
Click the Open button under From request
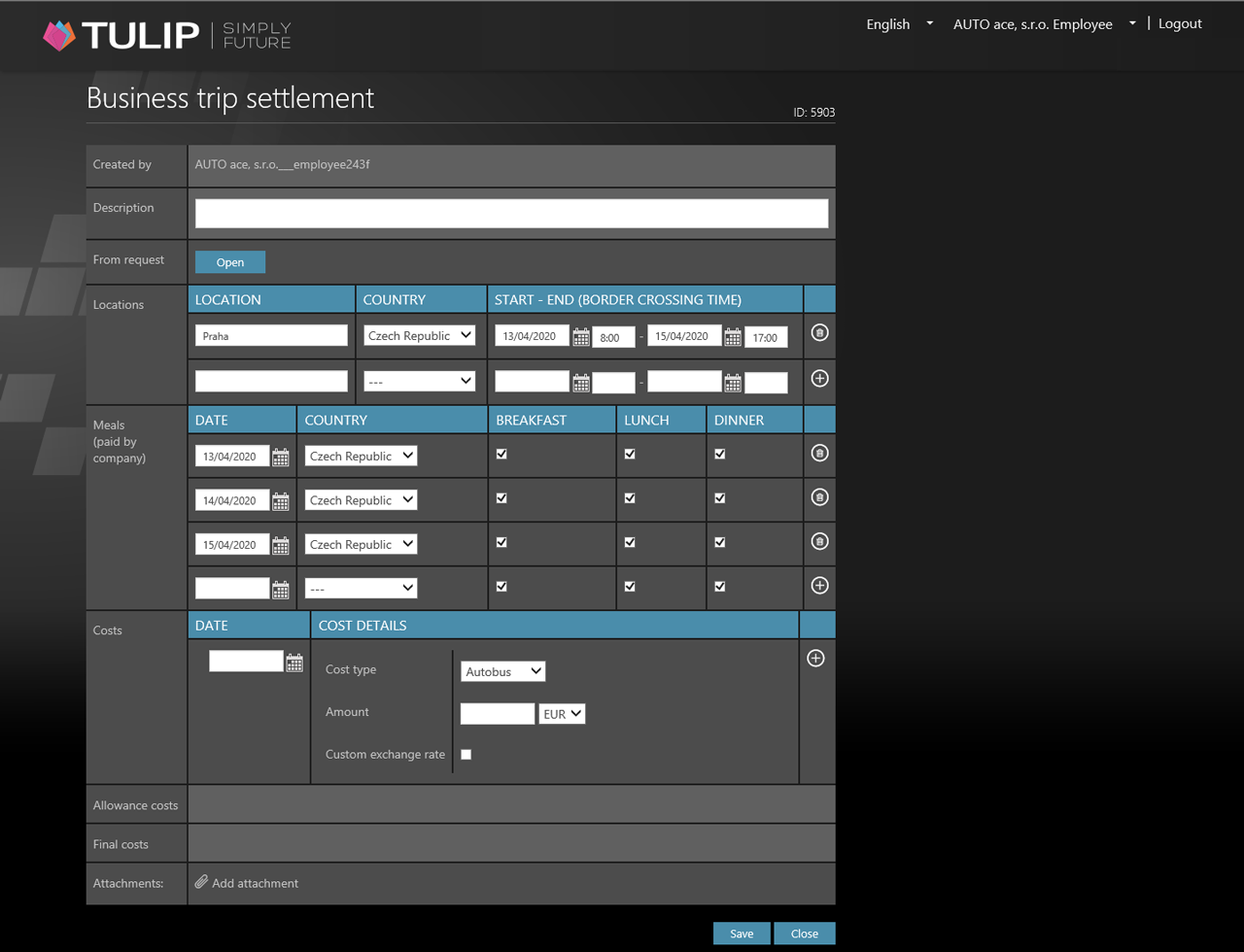(x=229, y=261)
